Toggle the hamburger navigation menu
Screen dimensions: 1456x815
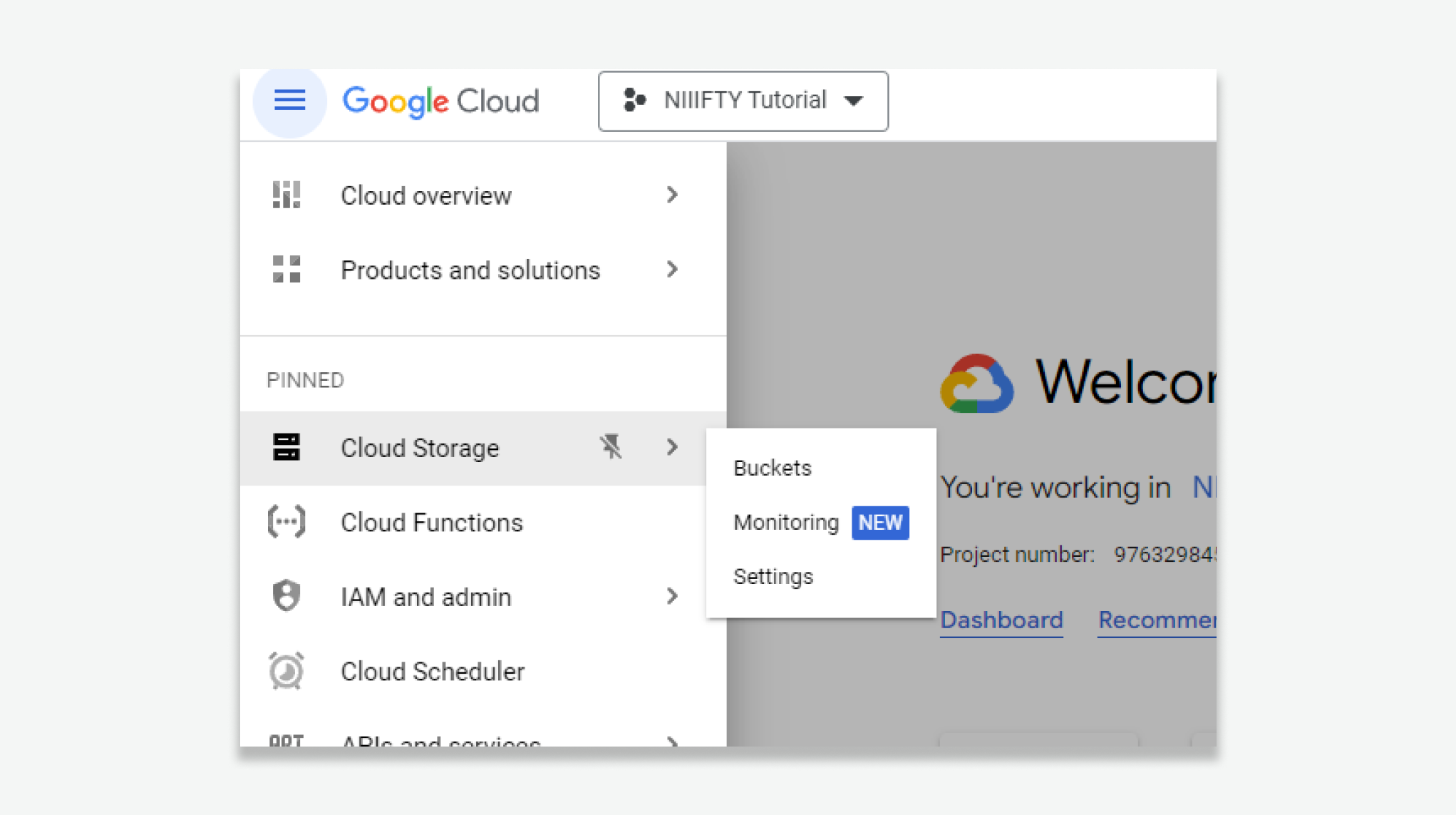(289, 101)
